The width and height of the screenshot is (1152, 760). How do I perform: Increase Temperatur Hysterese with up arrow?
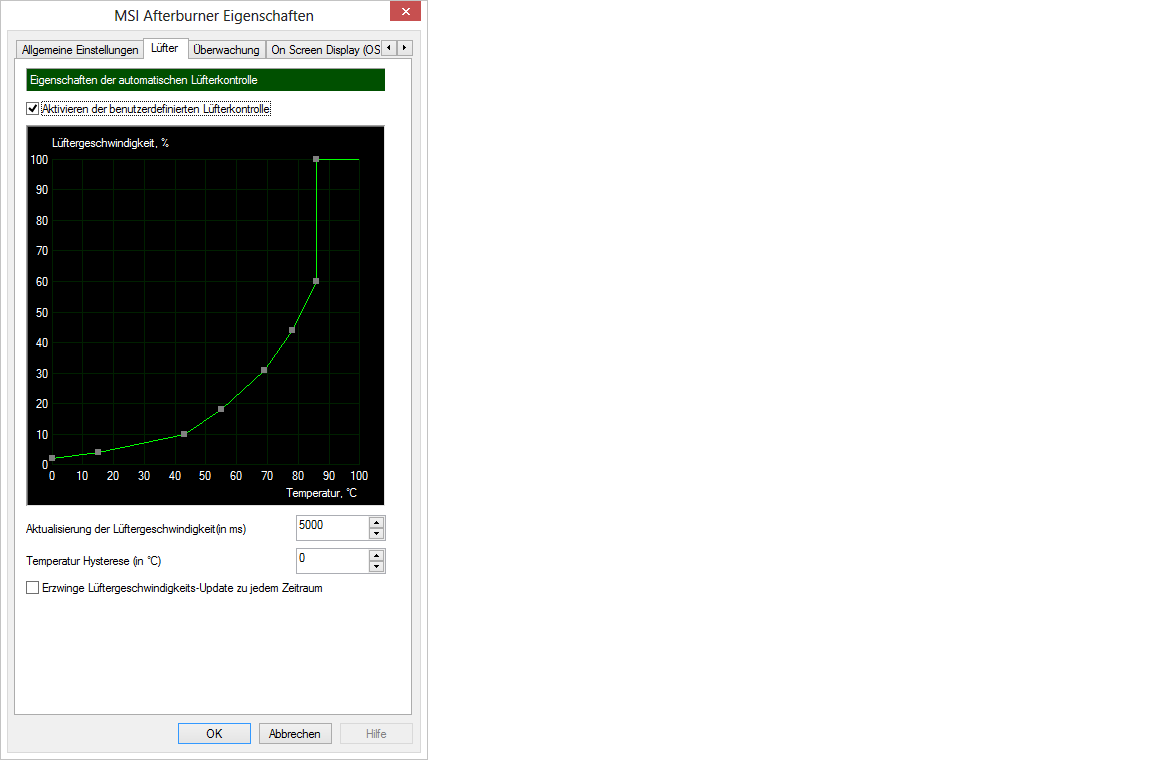click(x=377, y=556)
